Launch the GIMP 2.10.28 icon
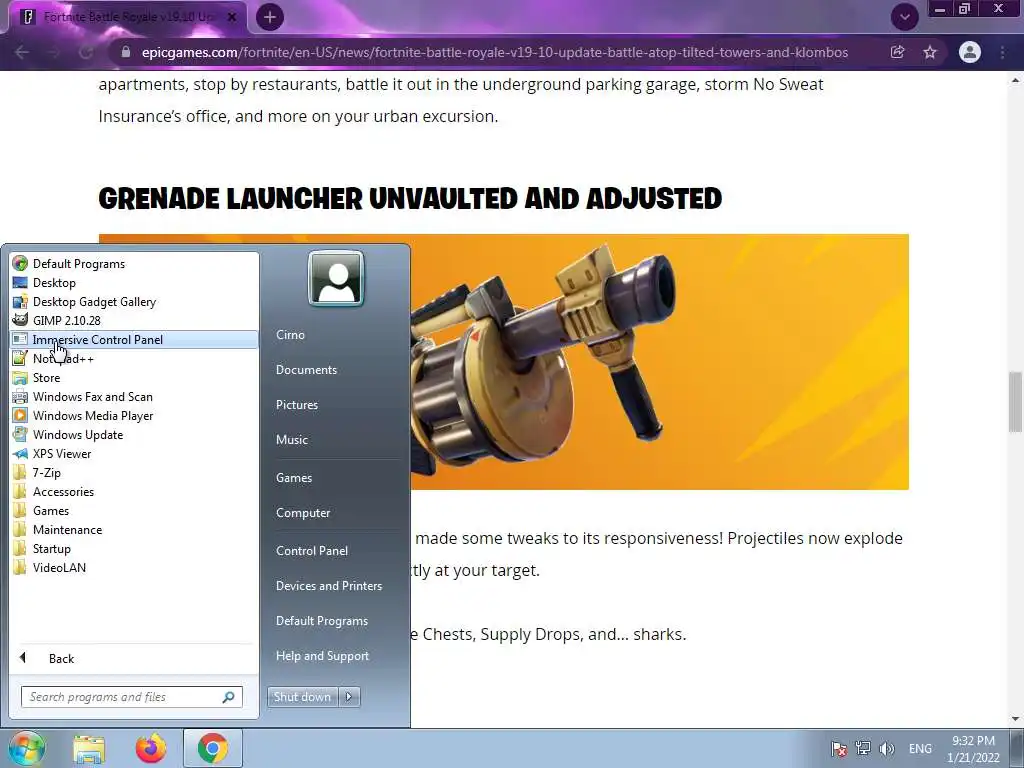 point(20,321)
